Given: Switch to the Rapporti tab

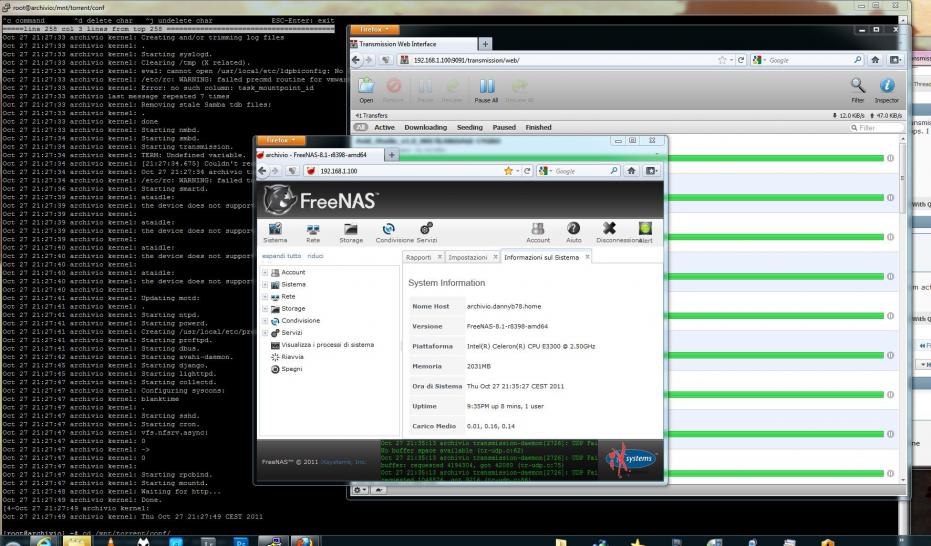Looking at the screenshot, I should coord(419,257).
